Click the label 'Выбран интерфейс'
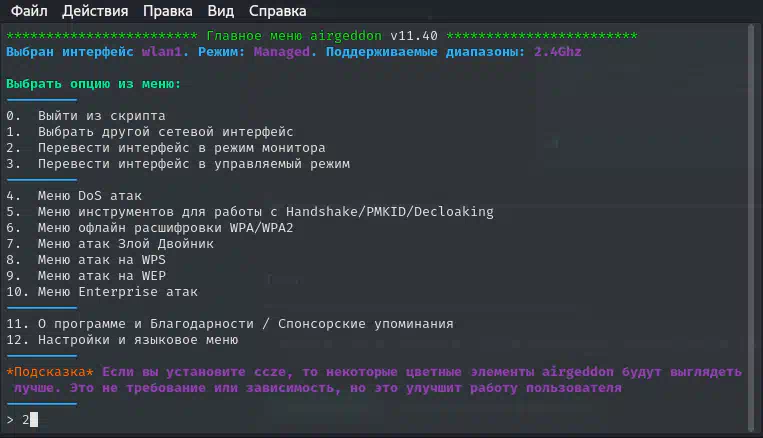 pyautogui.click(x=70, y=52)
